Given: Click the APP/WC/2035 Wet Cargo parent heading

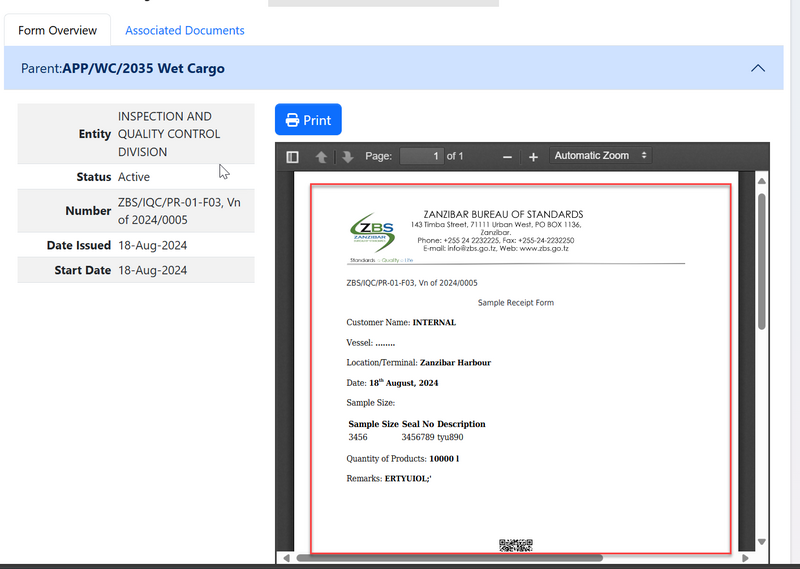Looking at the screenshot, I should click(x=143, y=69).
